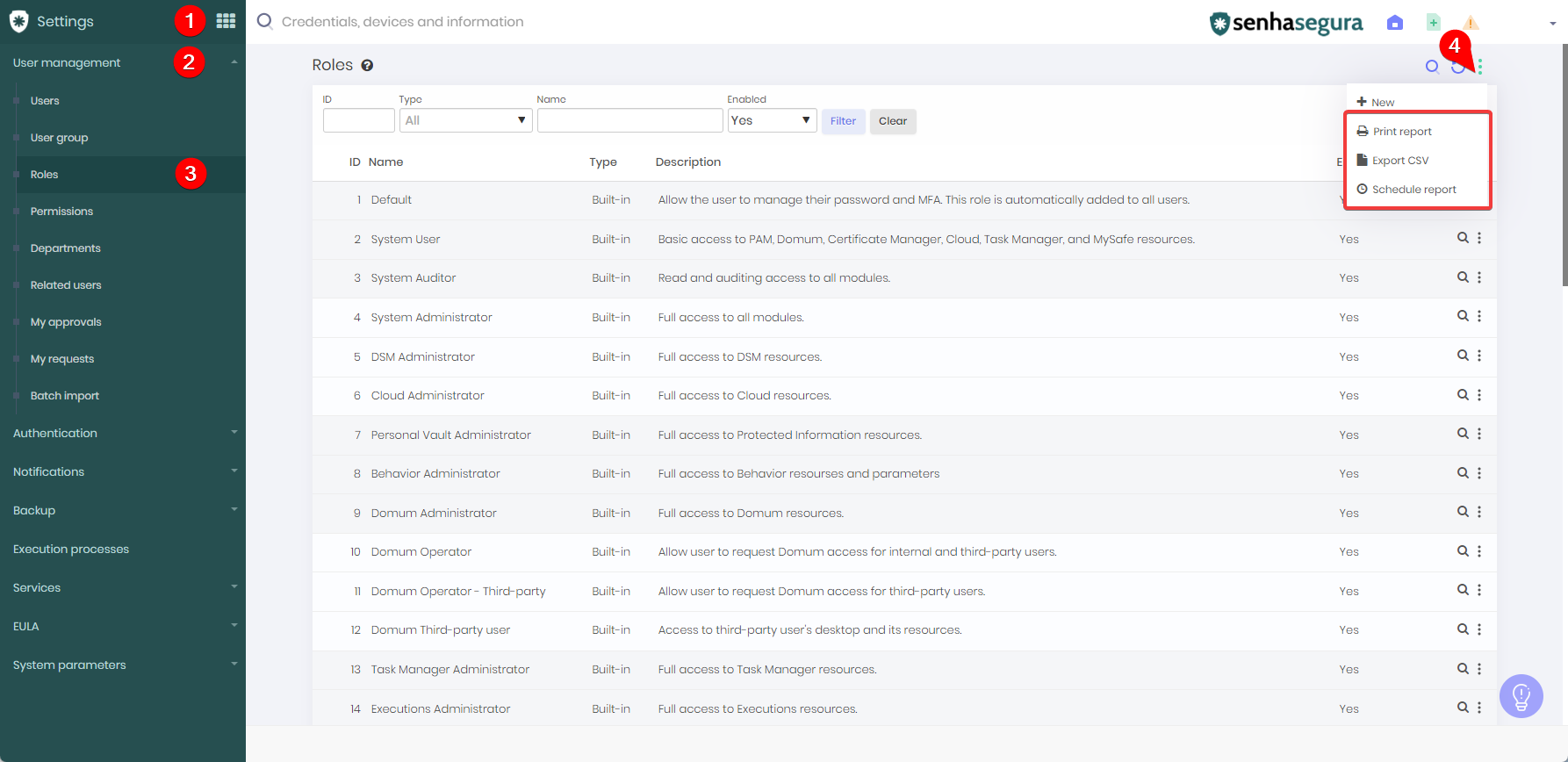1568x762 pixels.
Task: Open the orange warning alerts icon
Action: click(x=1471, y=23)
